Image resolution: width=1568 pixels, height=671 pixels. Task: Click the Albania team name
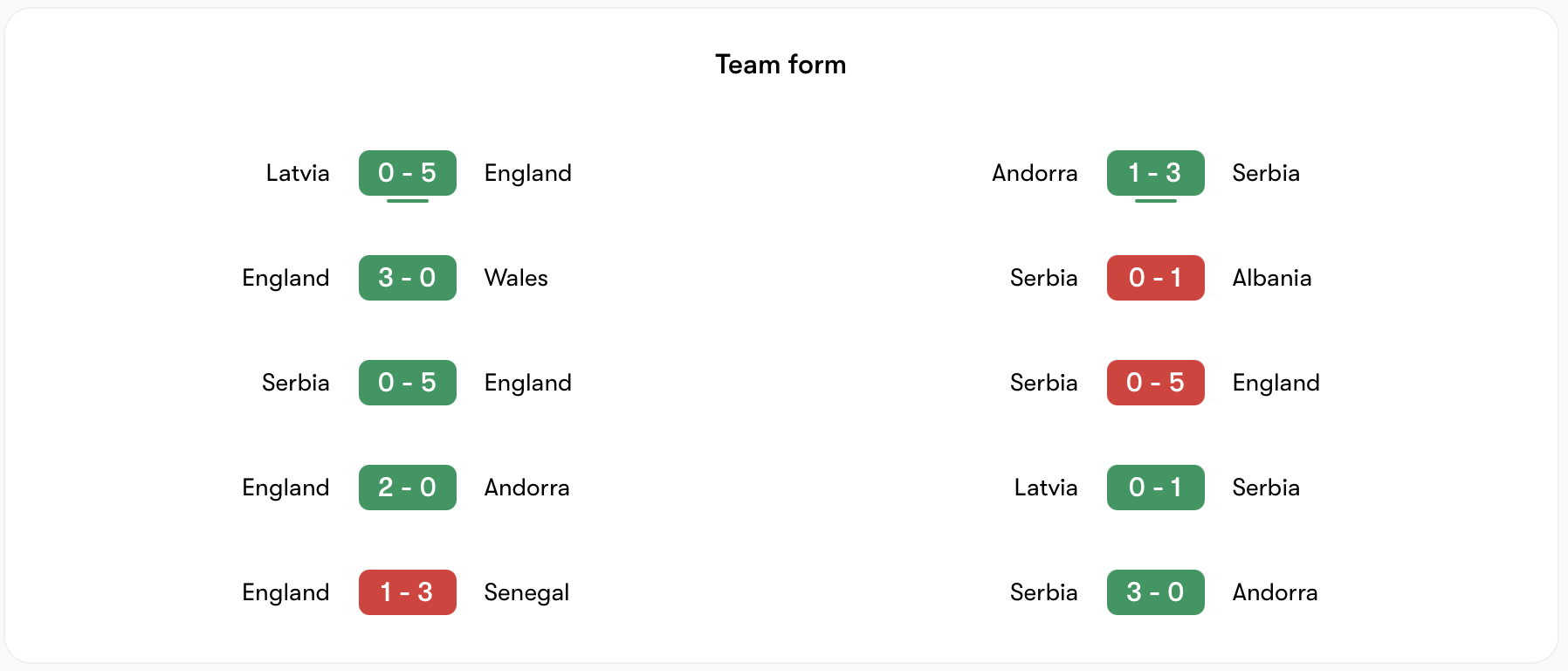tap(1271, 278)
